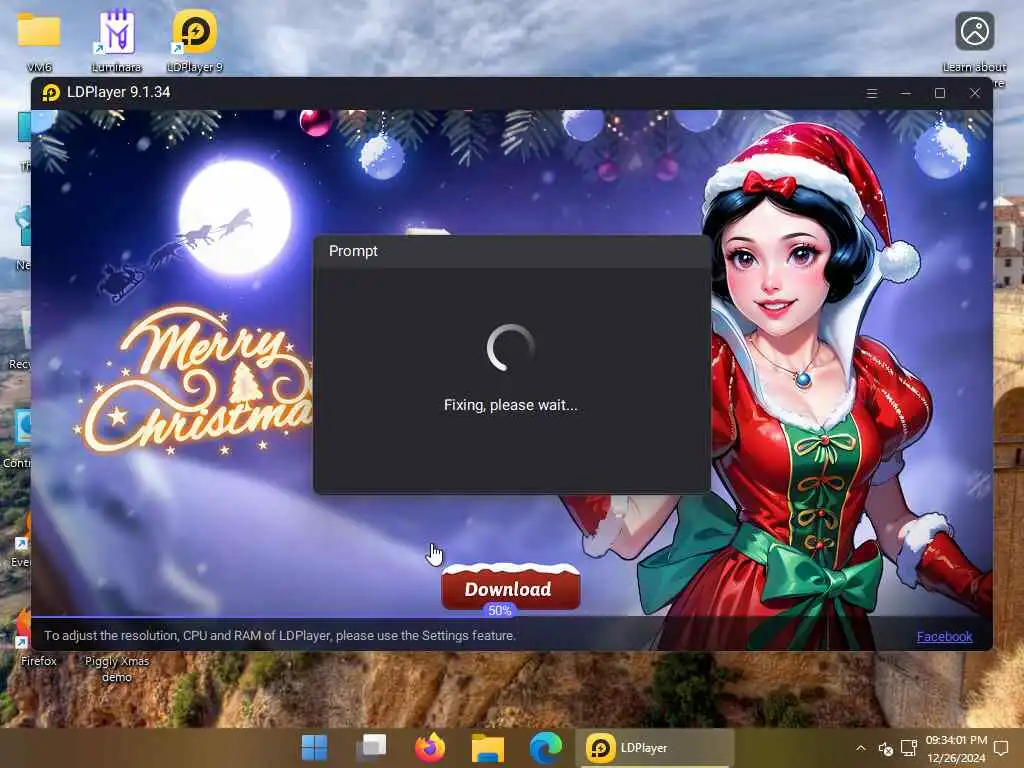Click the 'Fixing, please wait...' message
This screenshot has height=768, width=1024.
pos(511,405)
